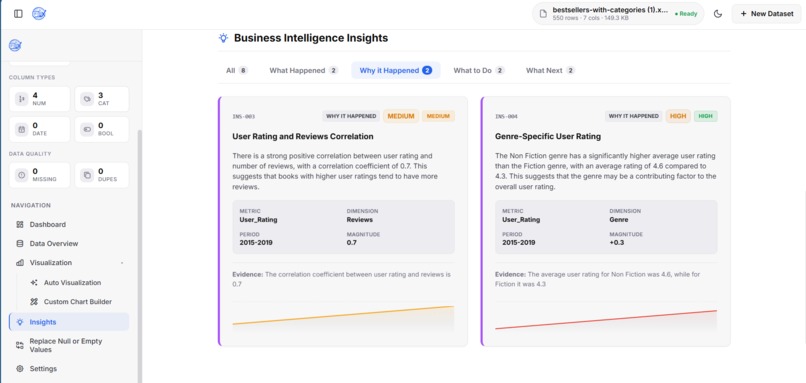Click the Ready status indicator

pyautogui.click(x=686, y=14)
